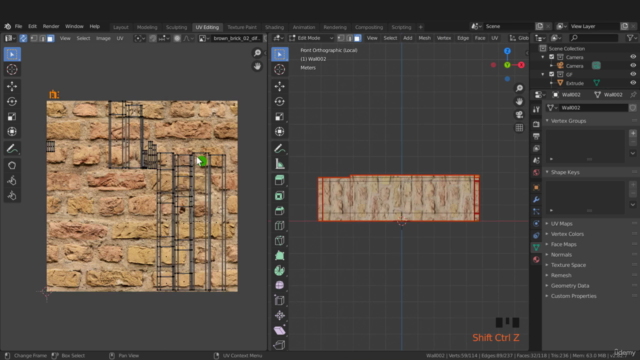Screen dimensions: 640x360
Task: Open the Material properties tab
Action: 536,260
